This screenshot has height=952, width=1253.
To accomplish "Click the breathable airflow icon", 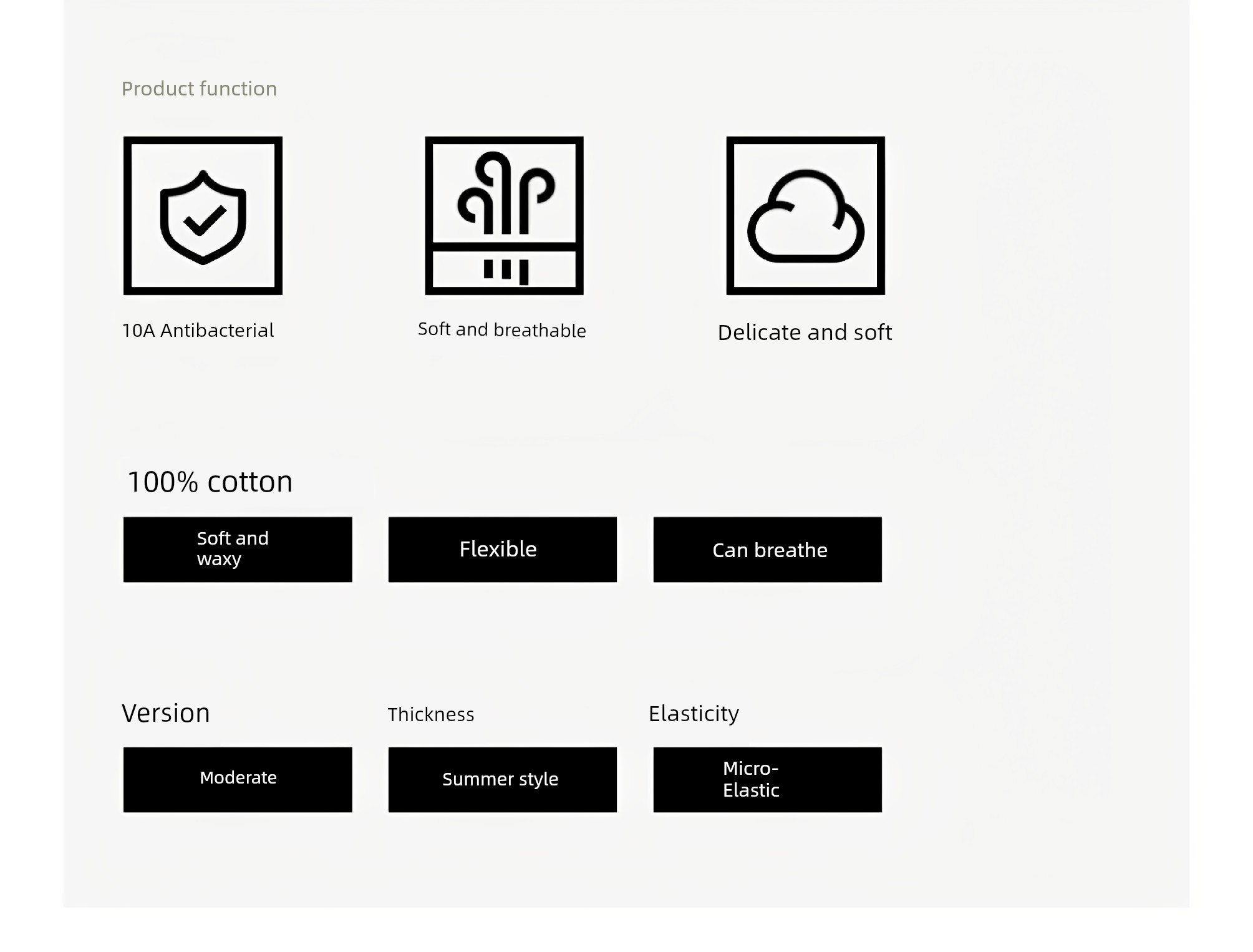I will tap(504, 216).
